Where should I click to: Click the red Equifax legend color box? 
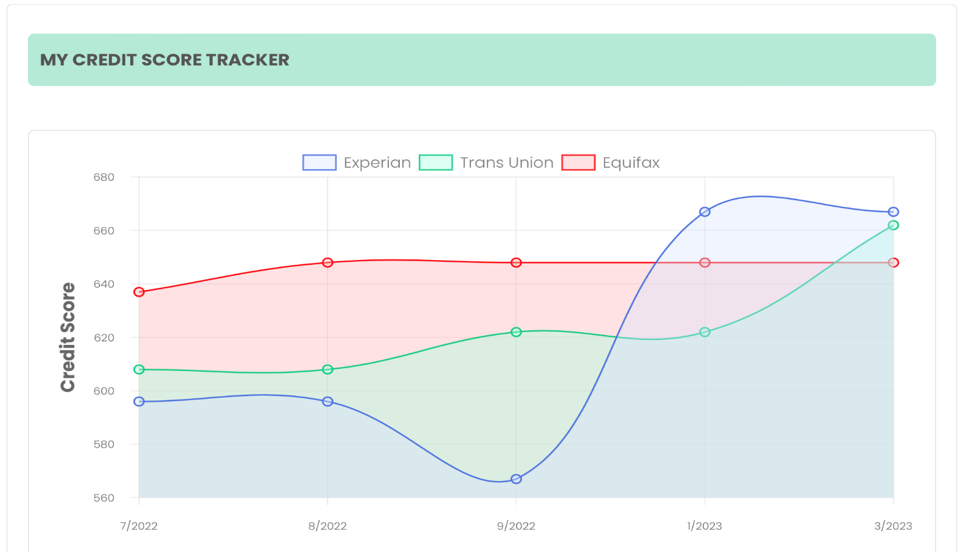point(578,163)
